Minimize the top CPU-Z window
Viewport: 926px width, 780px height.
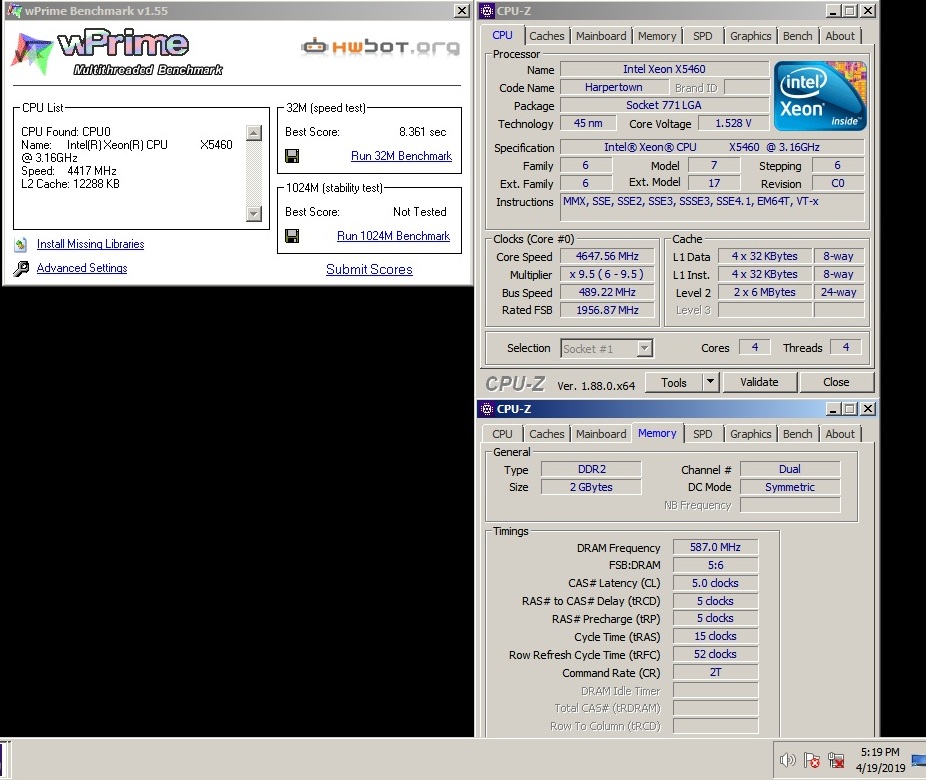click(x=833, y=11)
